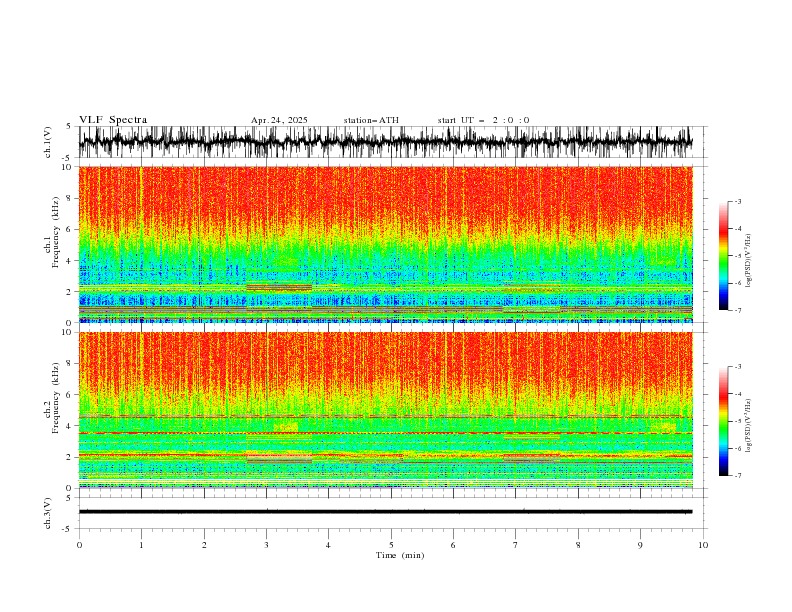Click the ch.1 voltage waveform trace
The height and width of the screenshot is (612, 792).
[385, 142]
